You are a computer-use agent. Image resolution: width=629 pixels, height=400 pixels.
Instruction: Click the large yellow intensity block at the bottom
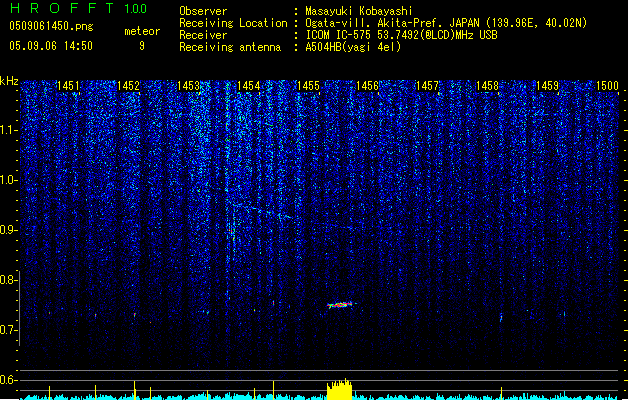tap(339, 390)
